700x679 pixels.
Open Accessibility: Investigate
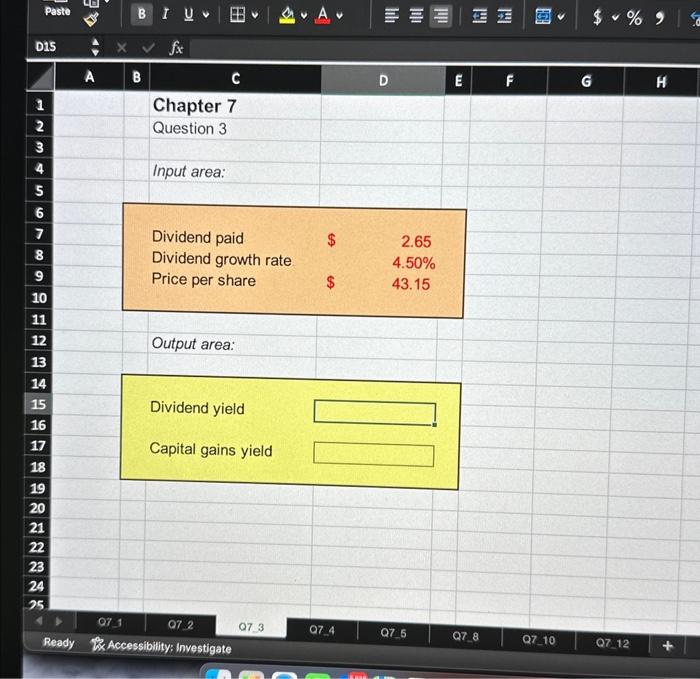point(161,646)
